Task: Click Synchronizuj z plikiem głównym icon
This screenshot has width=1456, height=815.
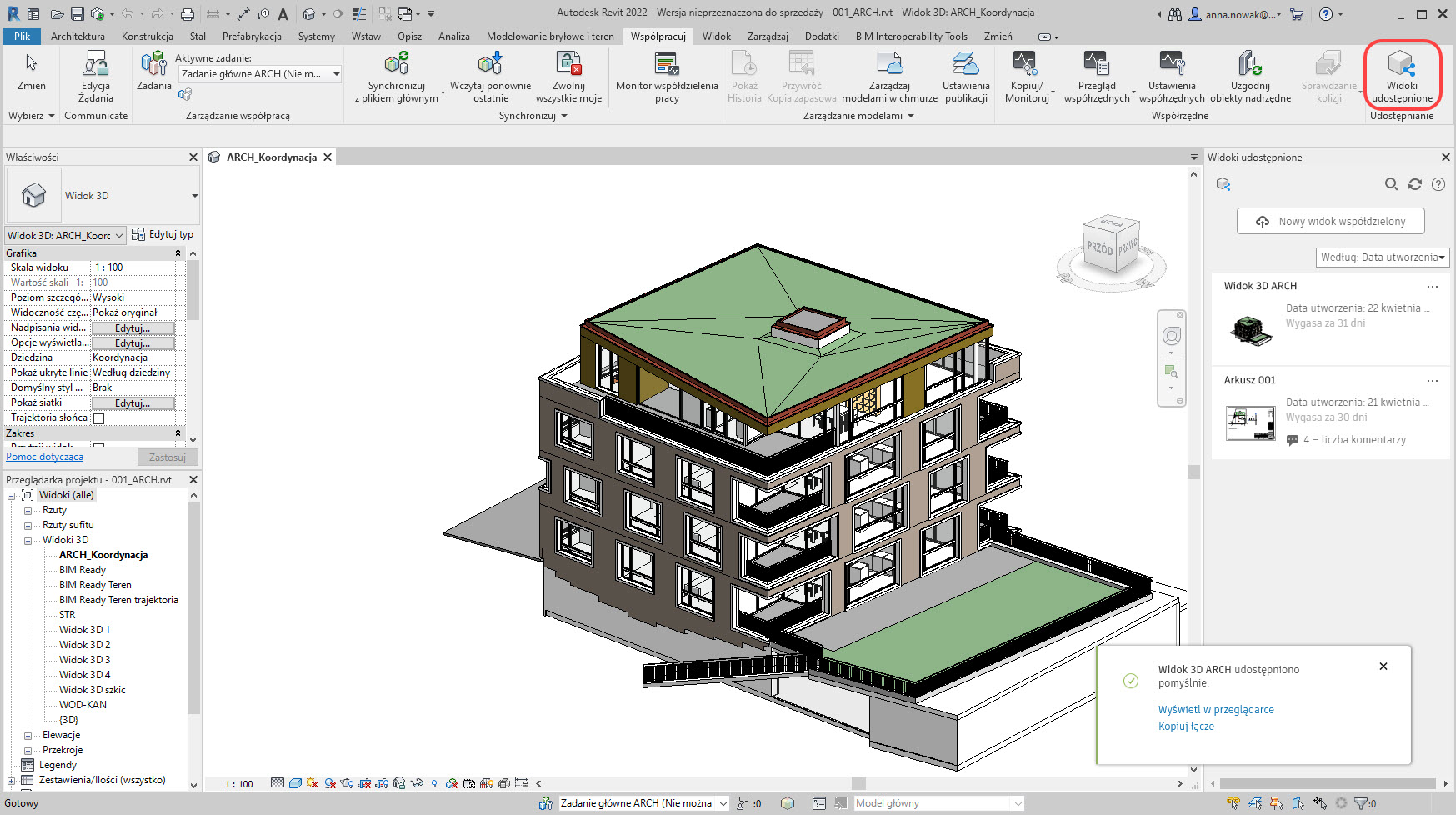Action: point(396,64)
